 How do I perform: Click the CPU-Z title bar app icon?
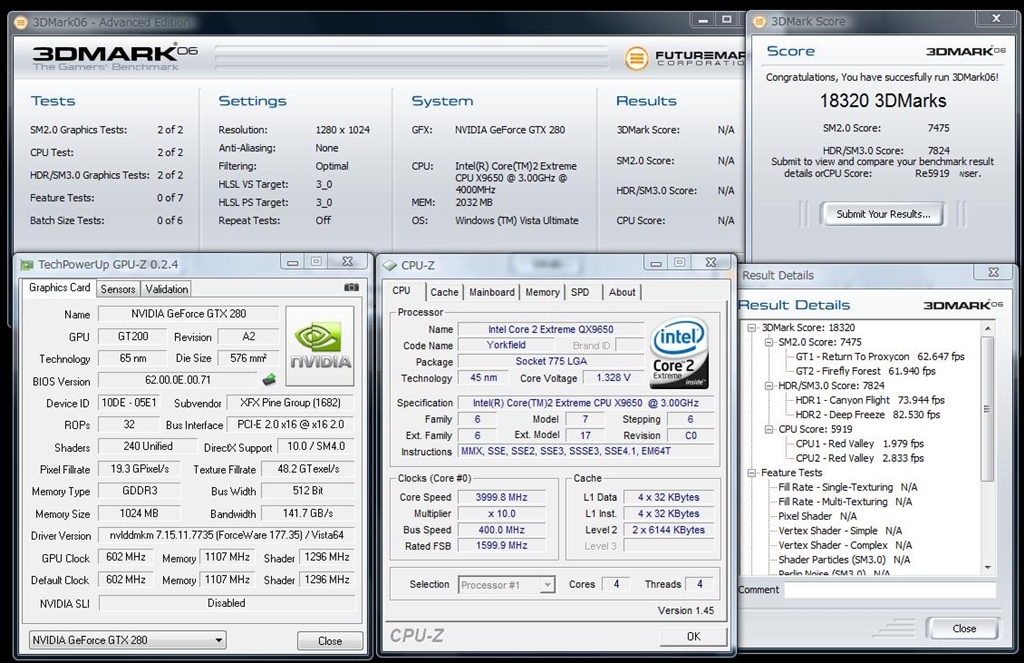389,265
